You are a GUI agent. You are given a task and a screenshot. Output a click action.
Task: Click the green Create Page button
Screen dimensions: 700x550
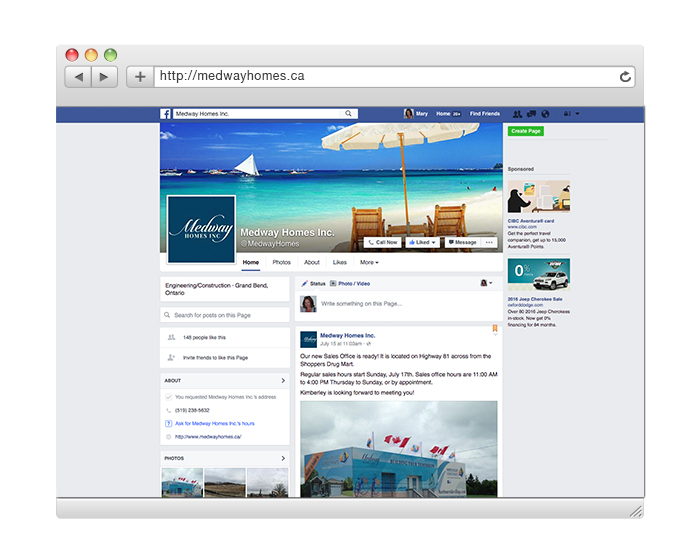[526, 131]
